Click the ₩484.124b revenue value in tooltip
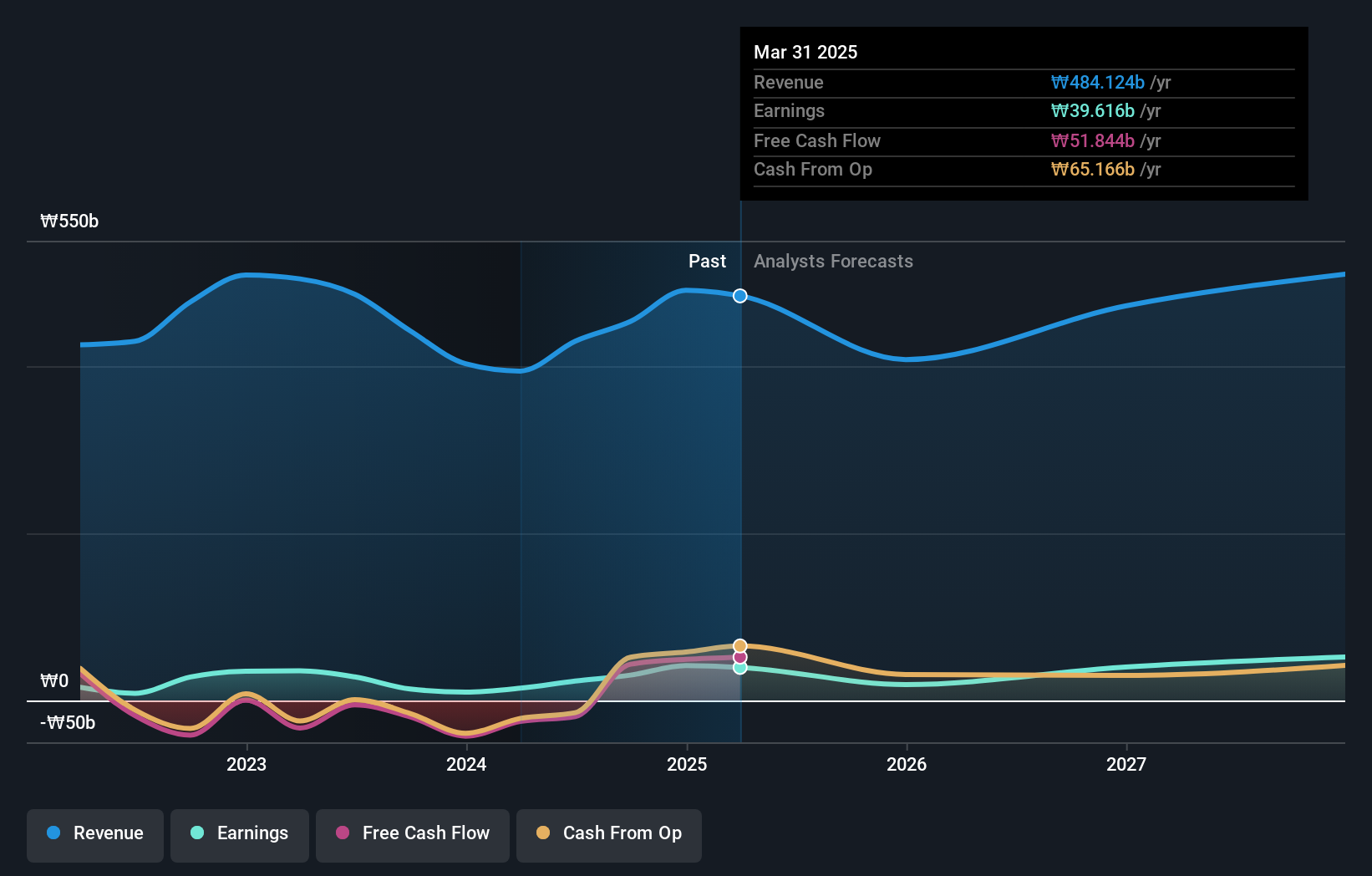This screenshot has width=1372, height=876. tap(1097, 82)
